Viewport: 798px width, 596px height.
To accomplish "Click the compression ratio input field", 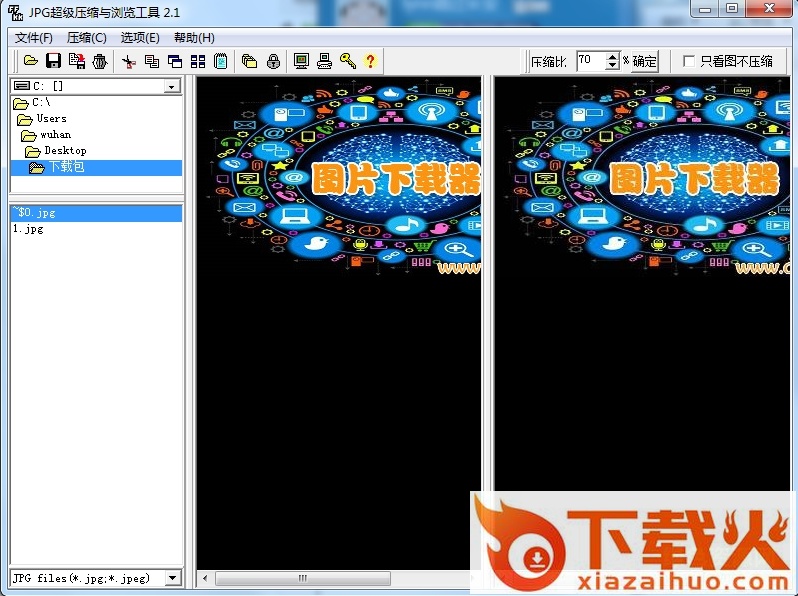I will (590, 61).
